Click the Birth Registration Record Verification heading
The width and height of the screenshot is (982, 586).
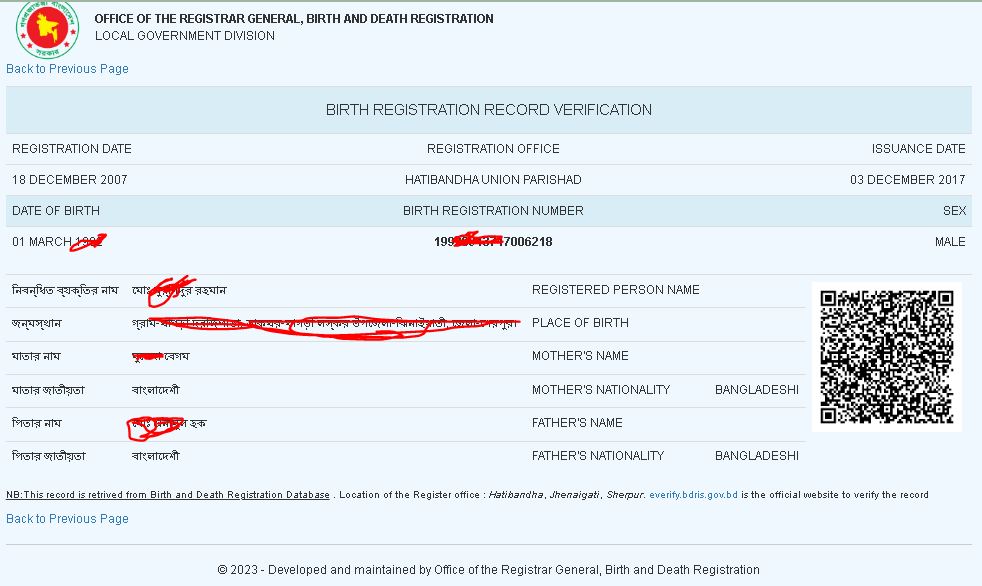point(488,110)
